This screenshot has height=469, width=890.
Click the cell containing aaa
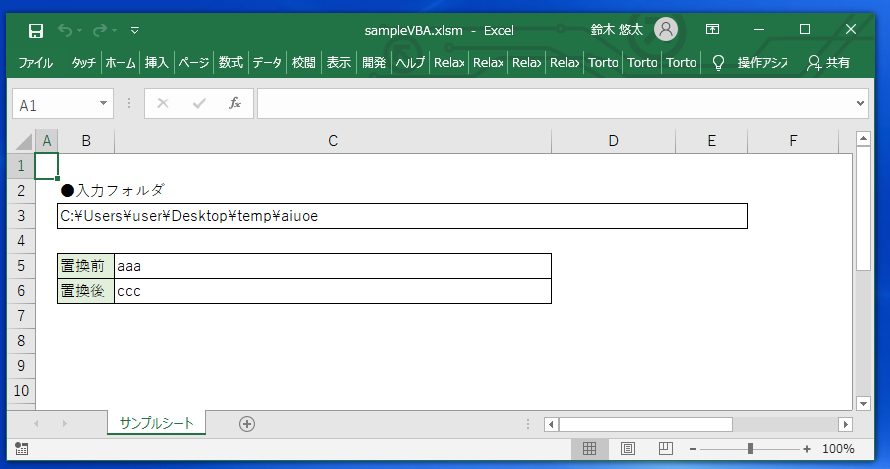[333, 266]
